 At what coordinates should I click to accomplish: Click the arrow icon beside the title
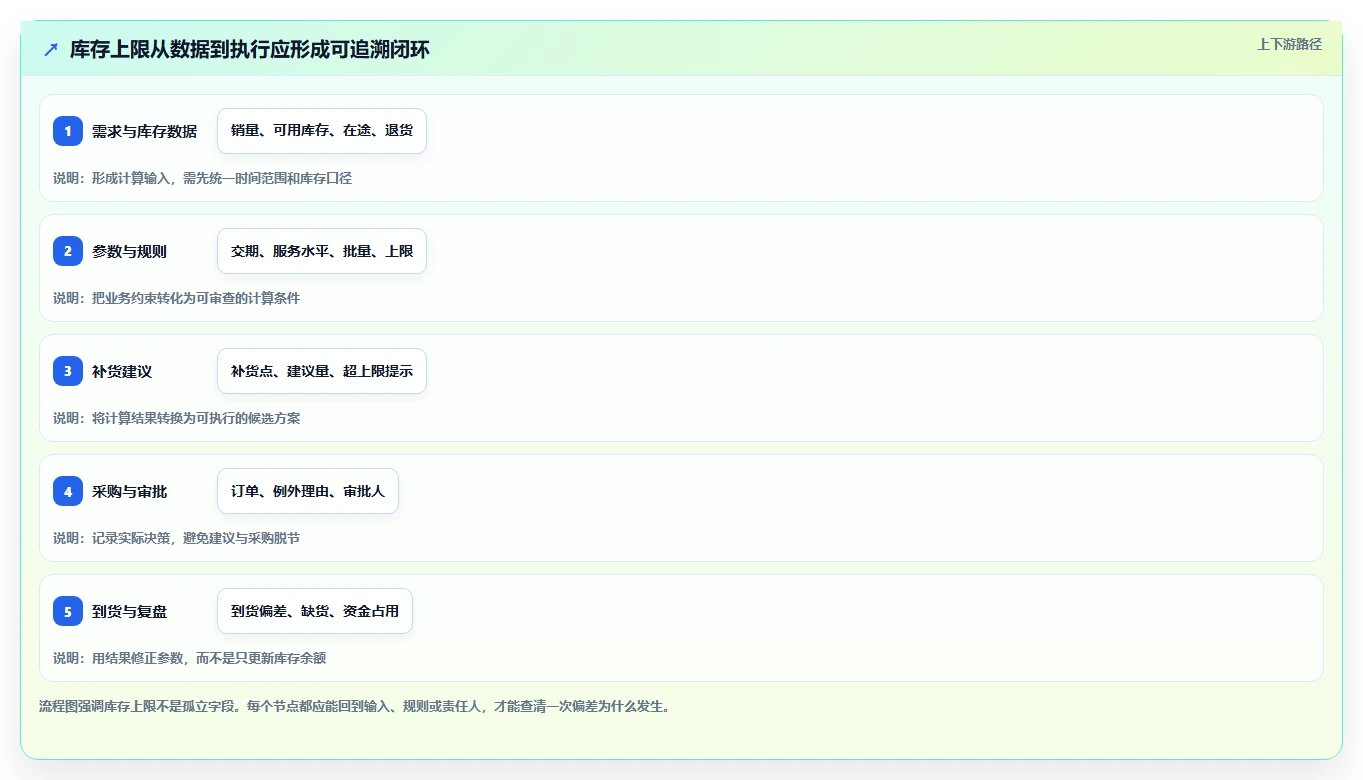coord(51,49)
